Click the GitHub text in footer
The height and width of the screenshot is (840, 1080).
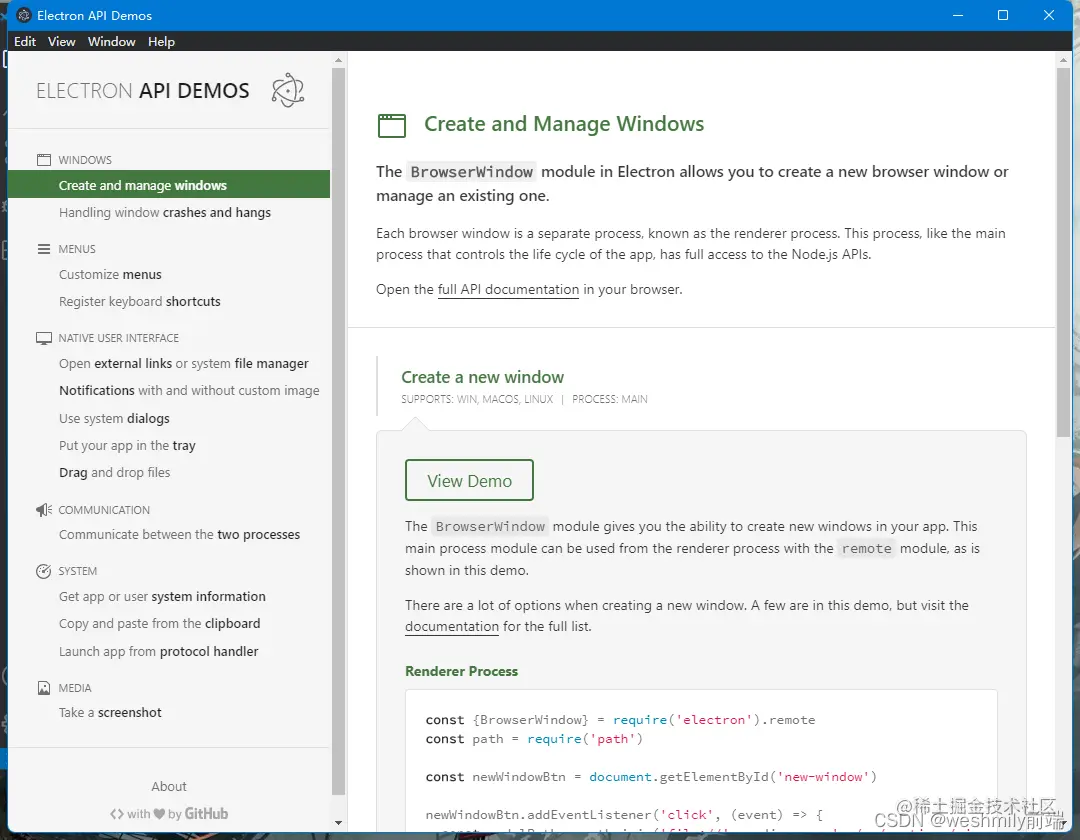tap(206, 814)
